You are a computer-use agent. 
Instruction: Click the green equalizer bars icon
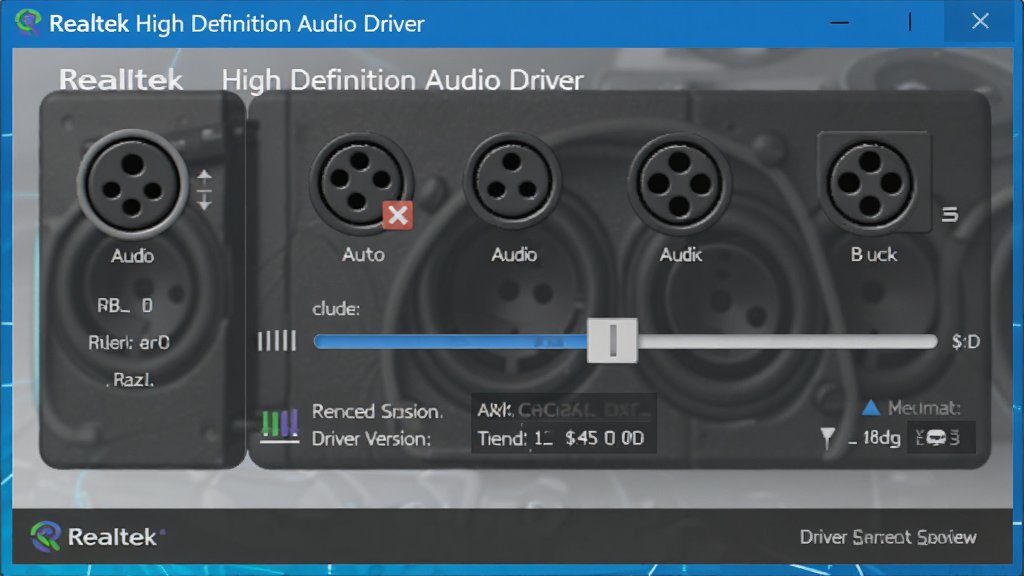tap(280, 426)
